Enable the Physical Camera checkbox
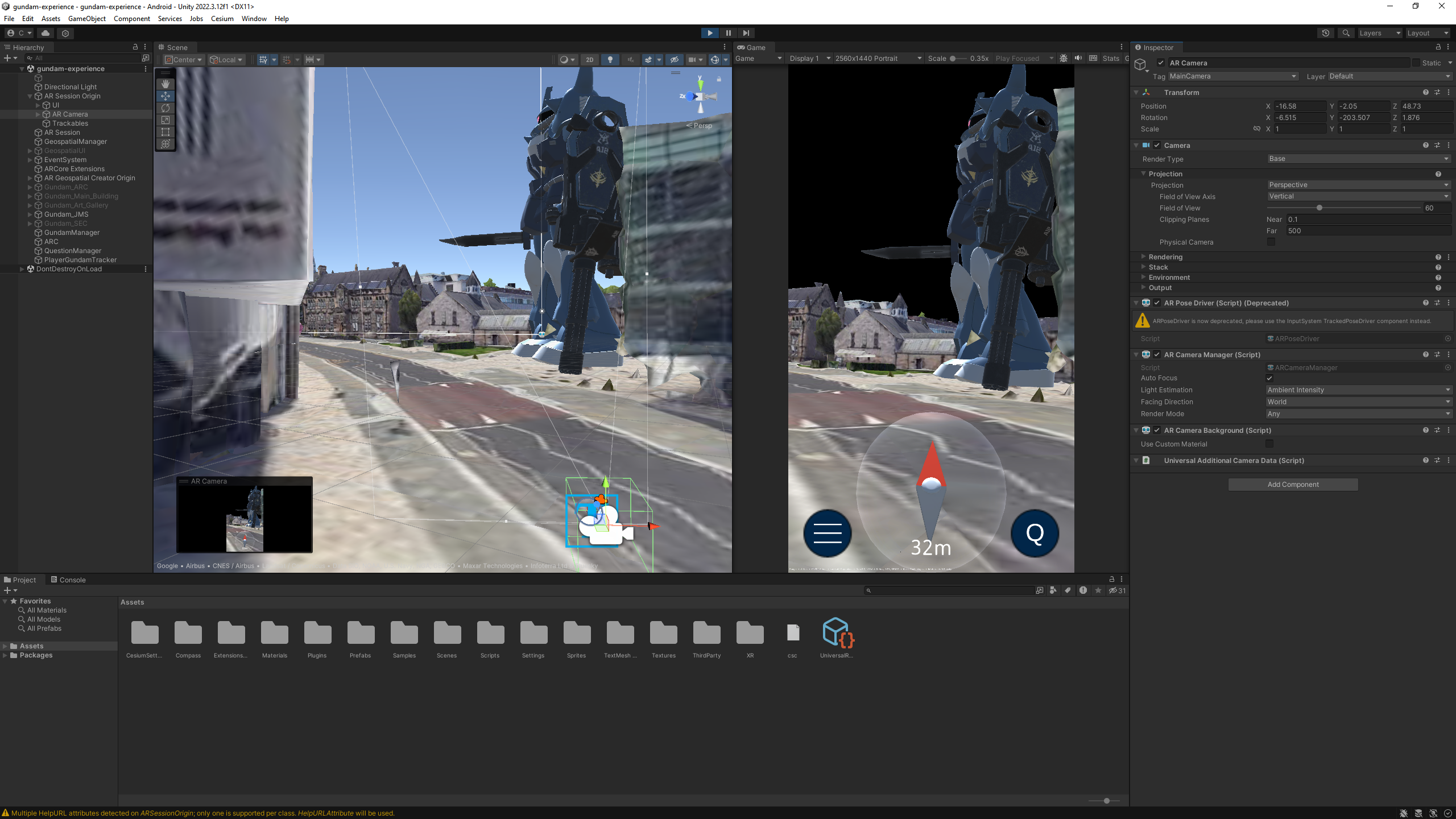Screen dimensions: 1456x819 1271,242
